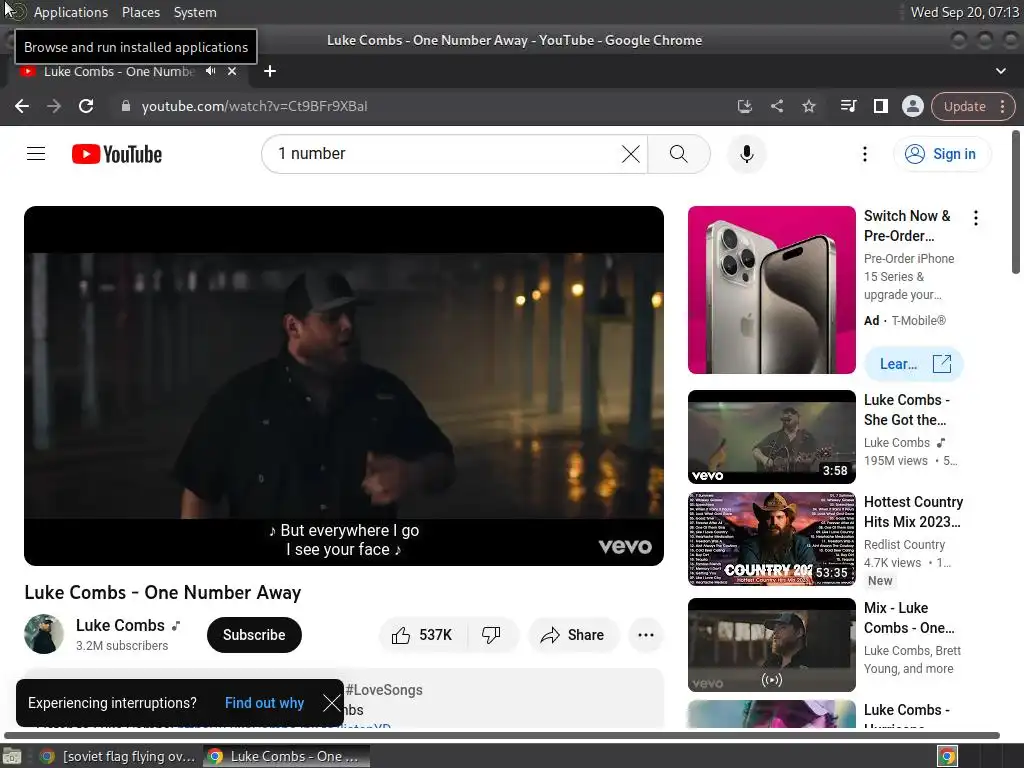Screen dimensions: 1024x768
Task: Go to YouTube home via logo
Action: pyautogui.click(x=117, y=154)
